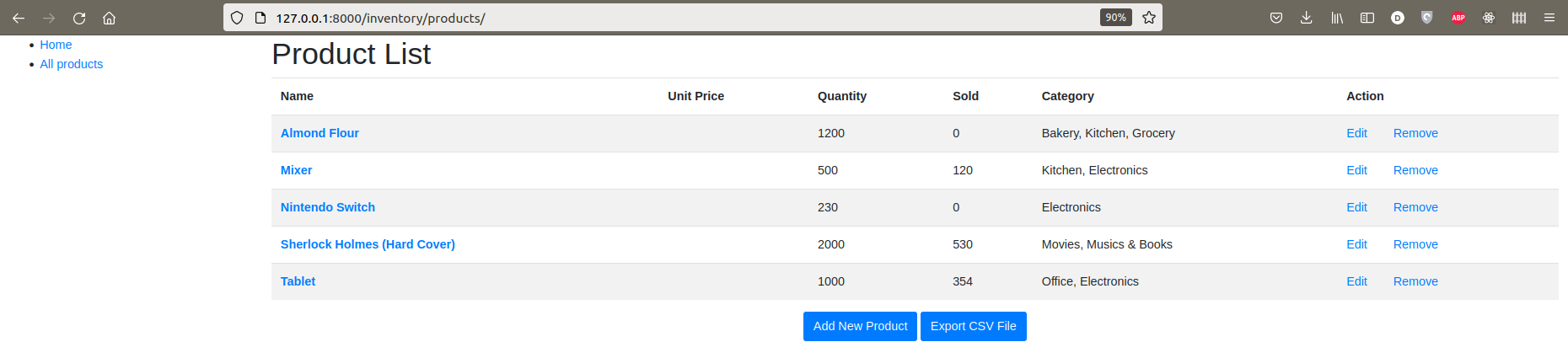This screenshot has width=1568, height=358.
Task: Go to the browser home page
Action: pyautogui.click(x=109, y=18)
